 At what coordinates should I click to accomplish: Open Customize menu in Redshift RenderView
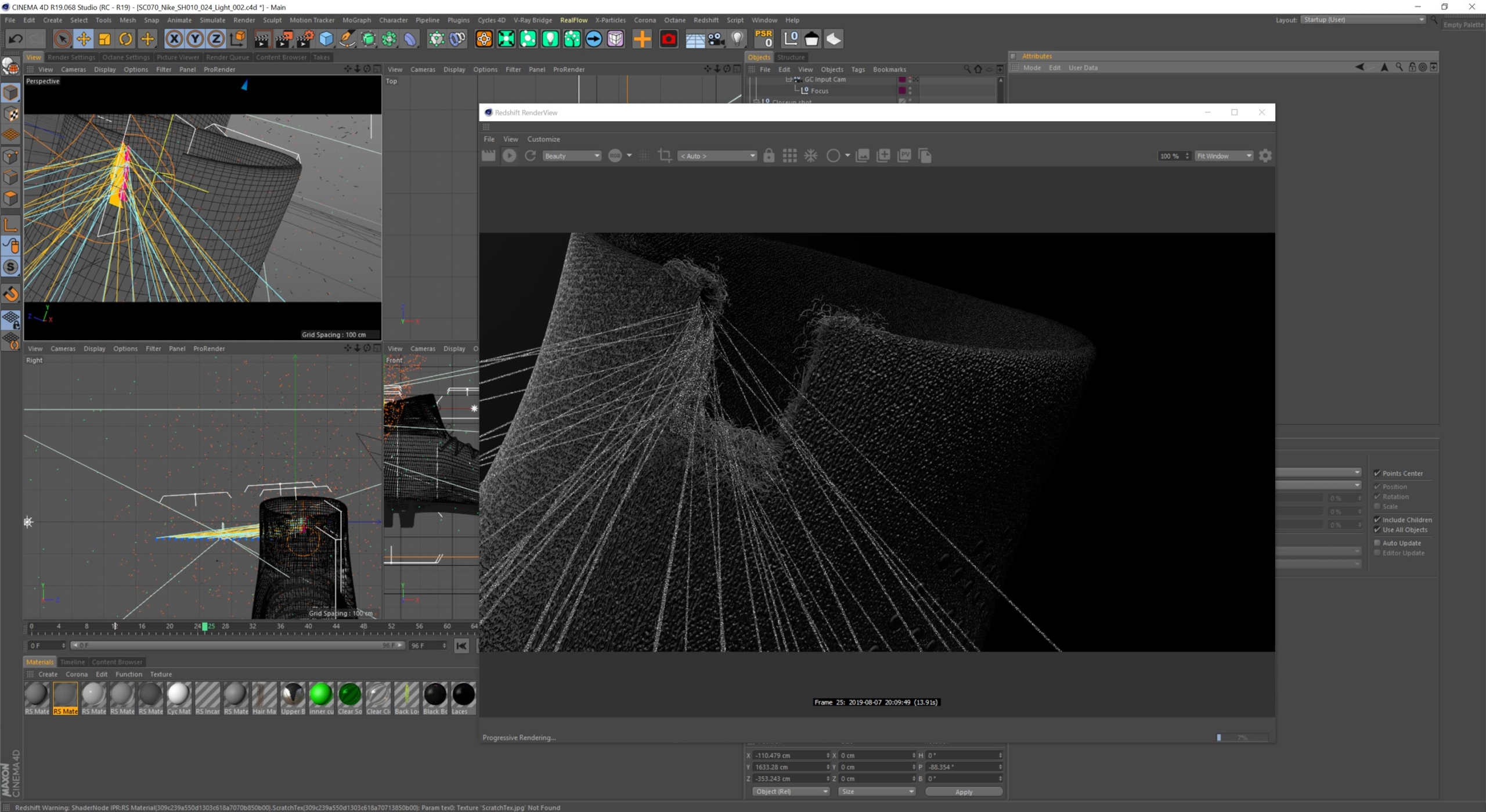(543, 139)
